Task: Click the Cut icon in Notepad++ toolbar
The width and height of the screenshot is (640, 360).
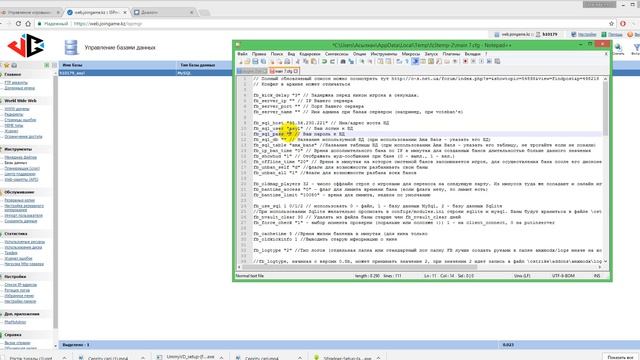Action: pyautogui.click(x=297, y=61)
